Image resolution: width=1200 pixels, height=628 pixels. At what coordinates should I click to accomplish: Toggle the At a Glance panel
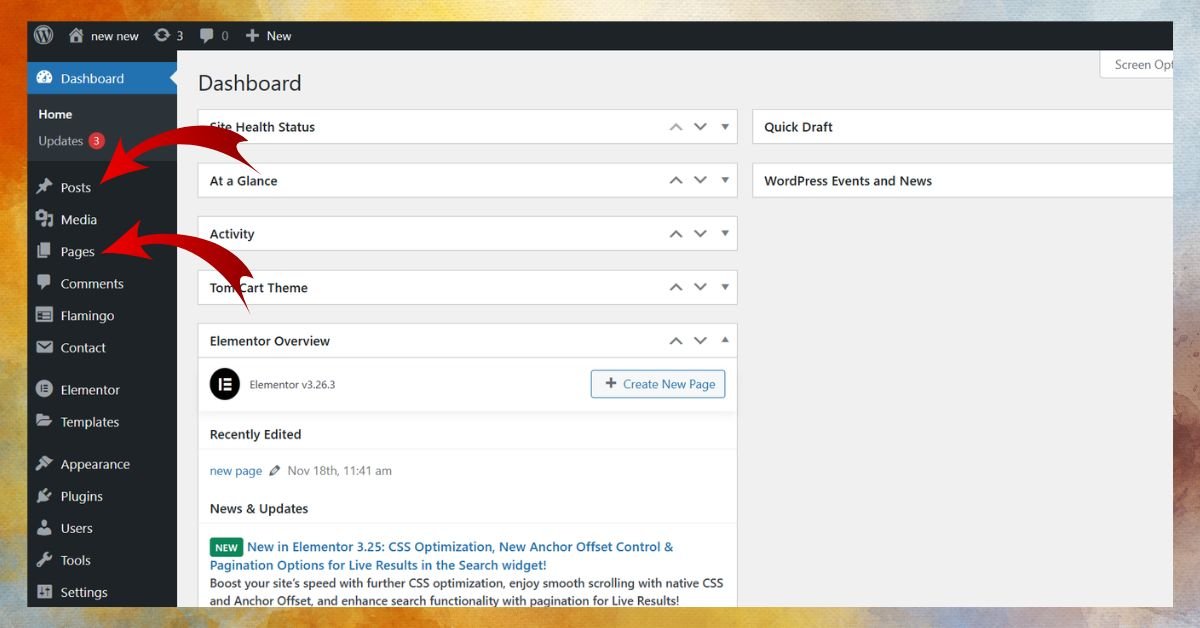click(725, 181)
